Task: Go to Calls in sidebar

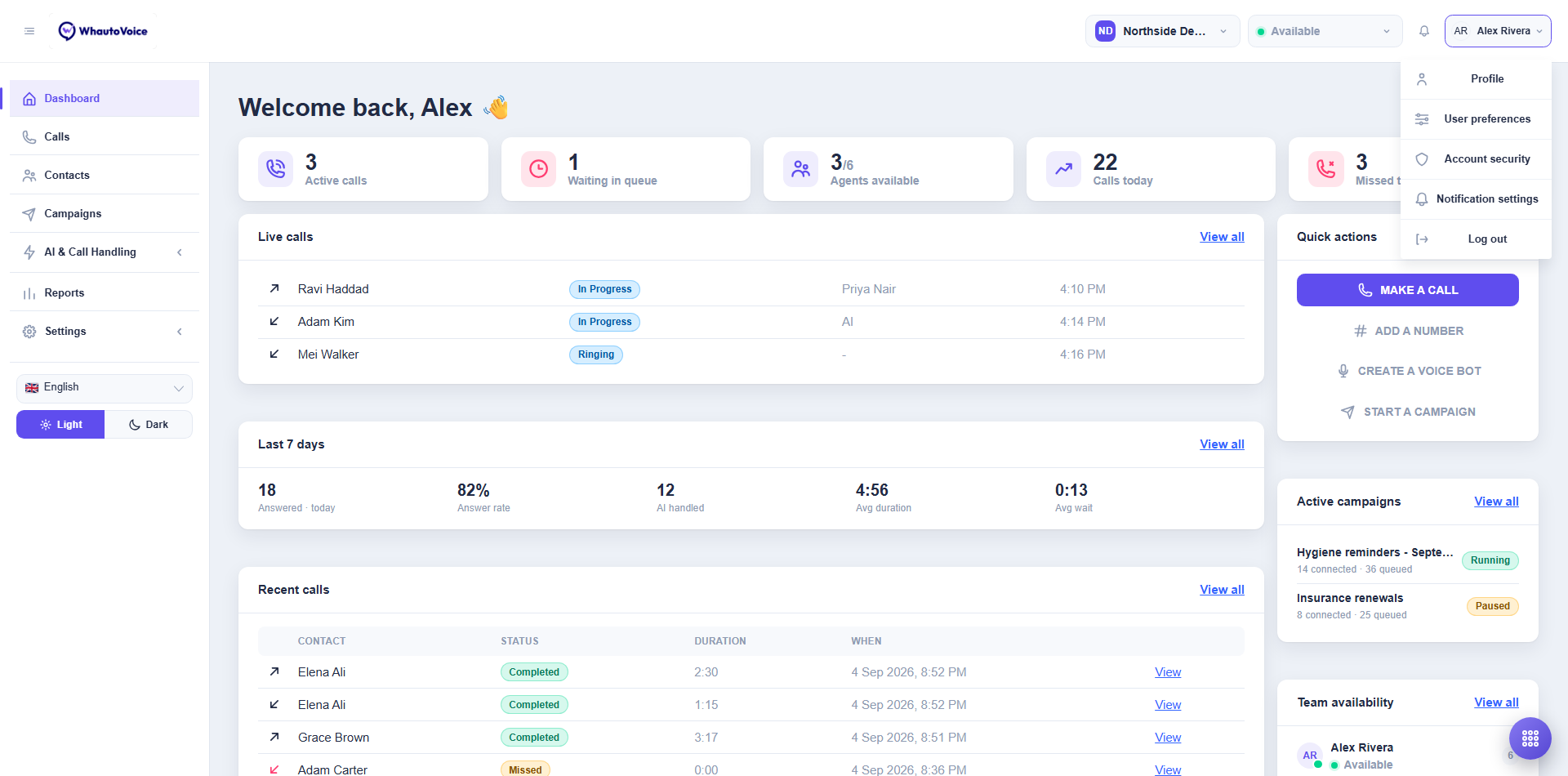Action: pos(105,137)
